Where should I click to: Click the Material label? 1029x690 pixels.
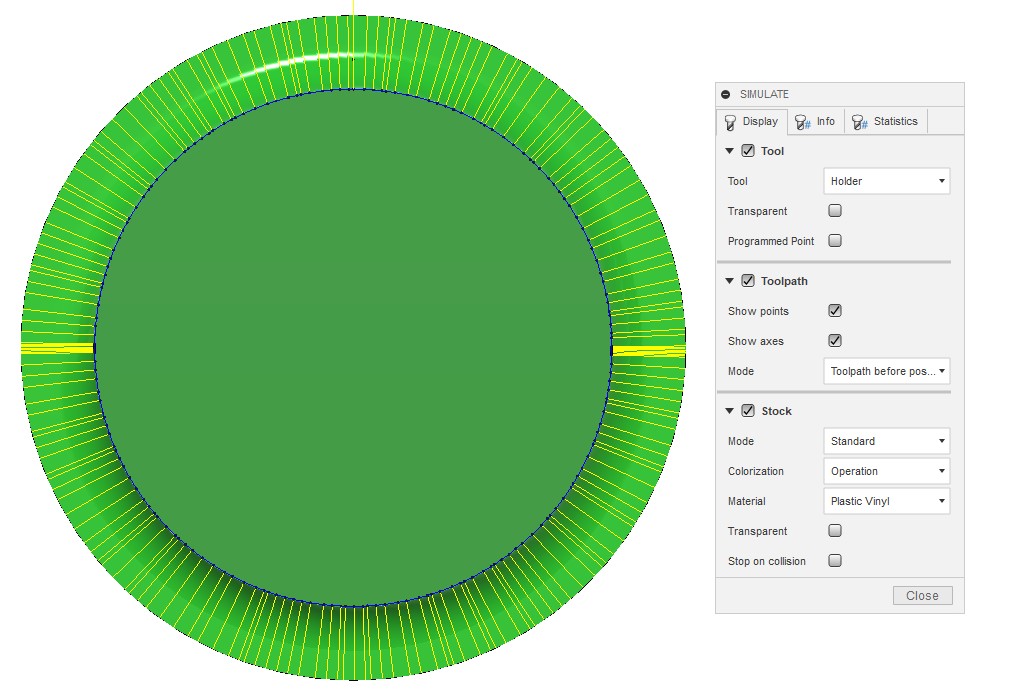pos(746,502)
